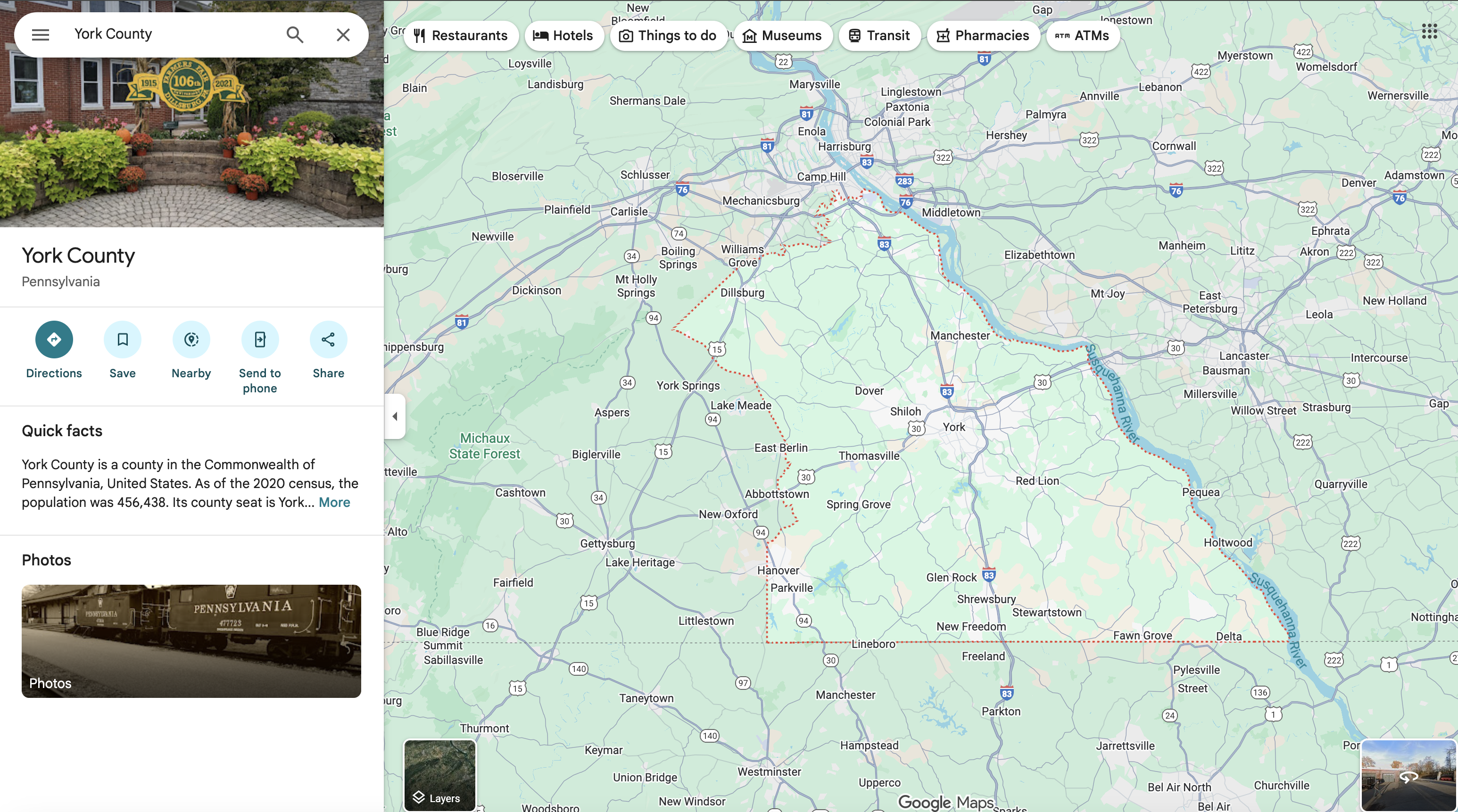Open the Google apps grid
1458x812 pixels.
point(1429,32)
